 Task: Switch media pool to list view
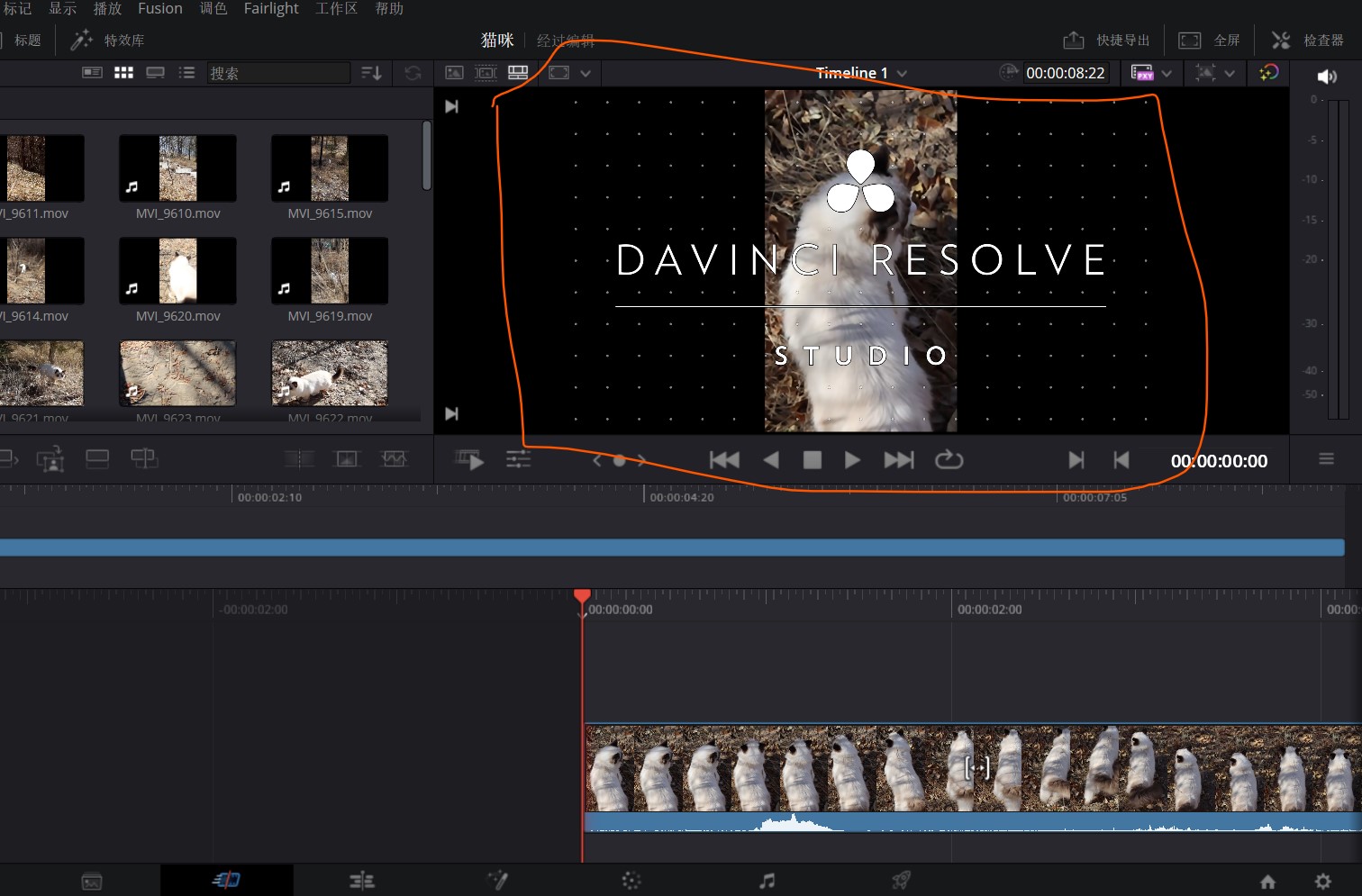186,72
